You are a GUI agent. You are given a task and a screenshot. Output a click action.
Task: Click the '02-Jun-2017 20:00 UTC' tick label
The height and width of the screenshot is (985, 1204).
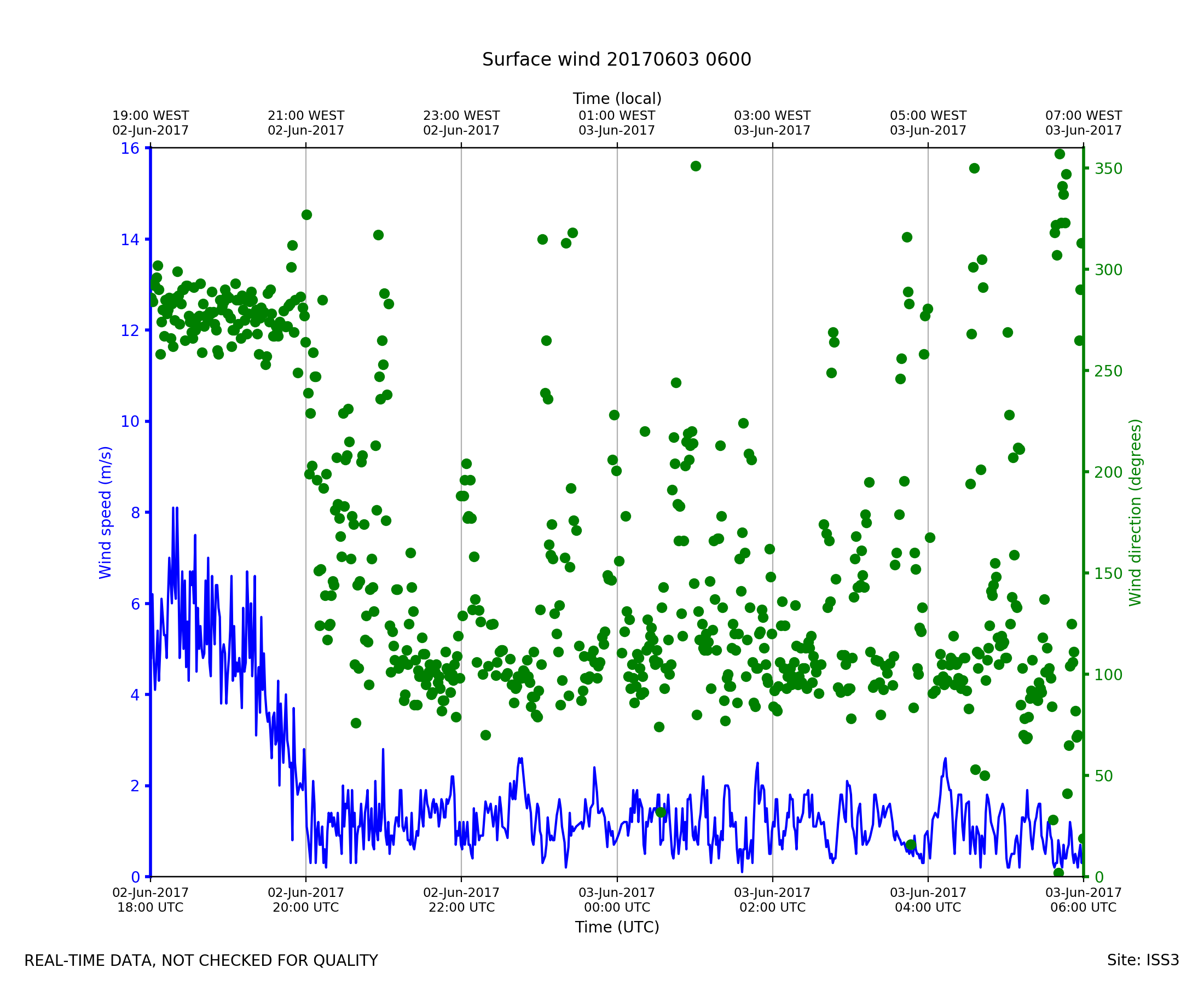point(306,900)
